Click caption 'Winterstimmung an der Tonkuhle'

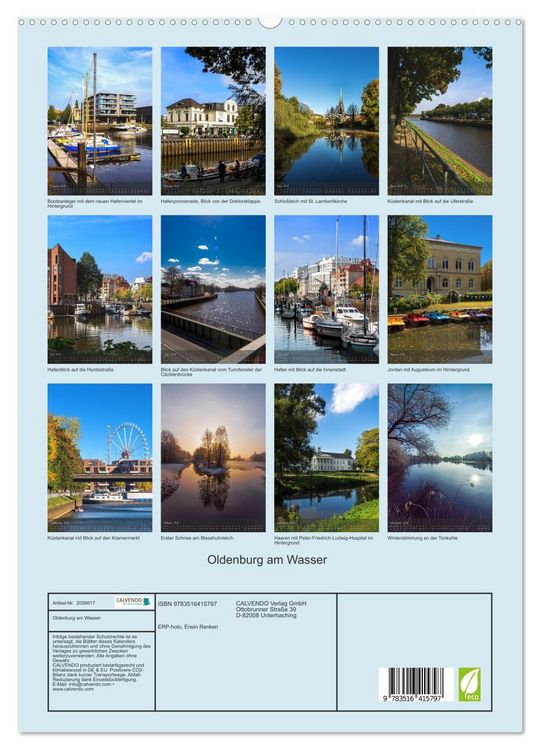(422, 538)
